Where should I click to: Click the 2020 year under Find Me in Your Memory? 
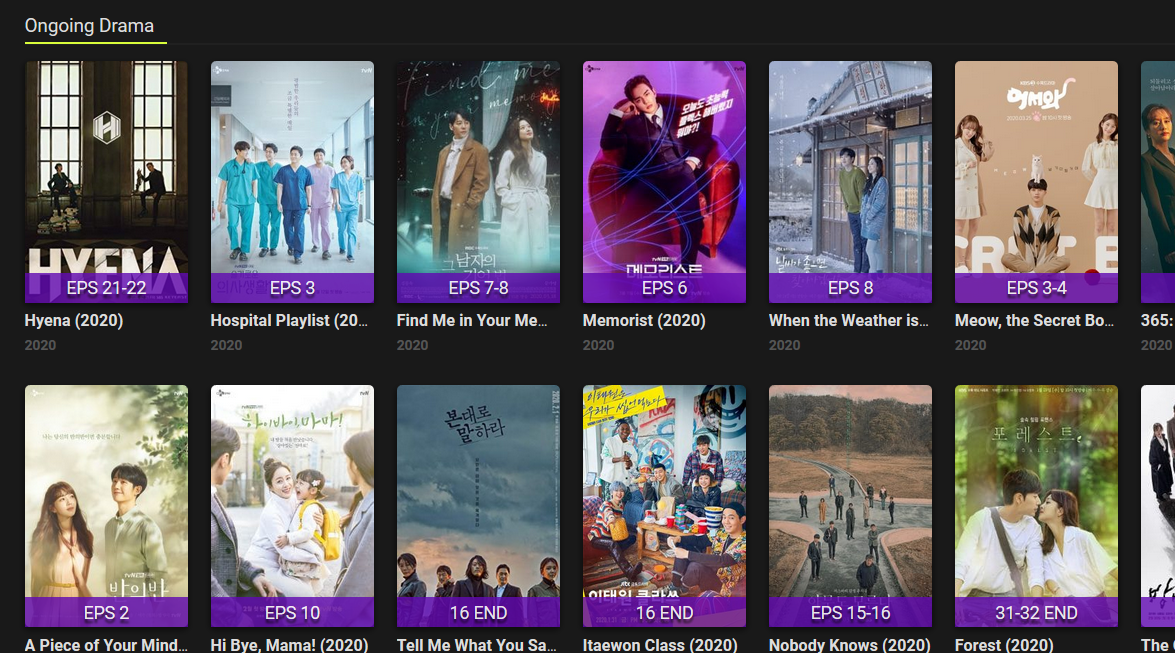click(x=412, y=345)
